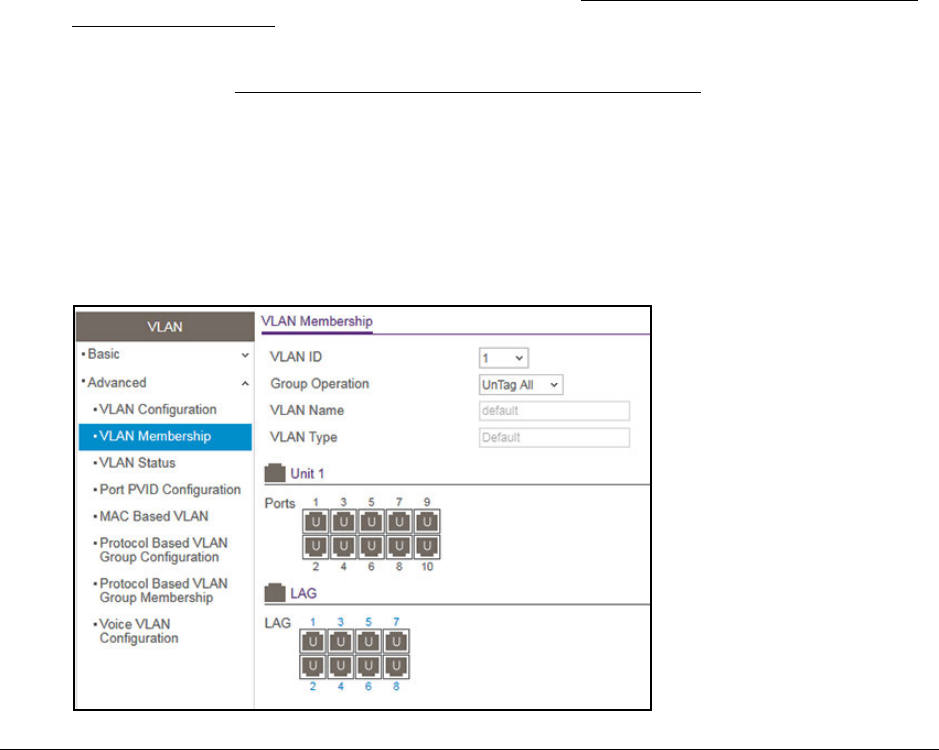
Task: Click the VLAN Name field
Action: 555,411
